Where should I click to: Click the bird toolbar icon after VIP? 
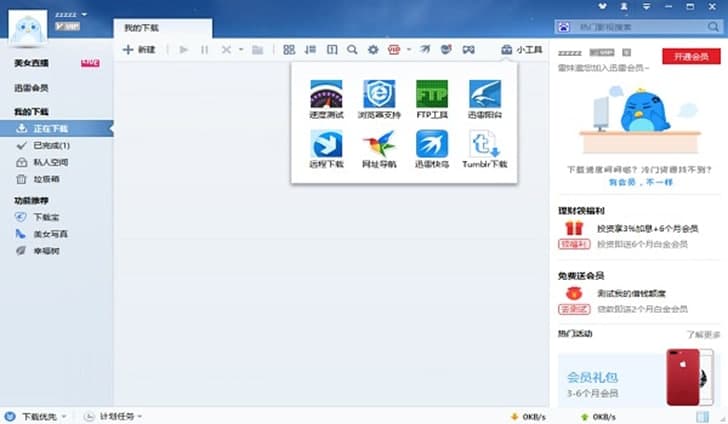[425, 49]
